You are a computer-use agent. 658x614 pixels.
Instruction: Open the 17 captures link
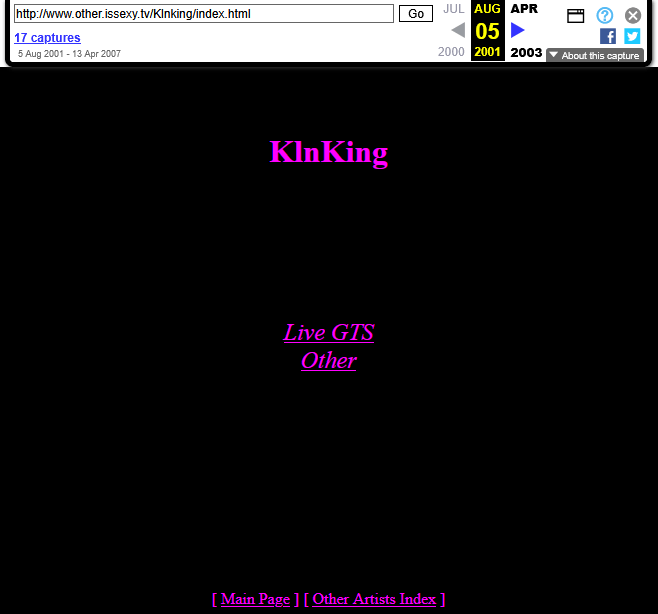(47, 38)
